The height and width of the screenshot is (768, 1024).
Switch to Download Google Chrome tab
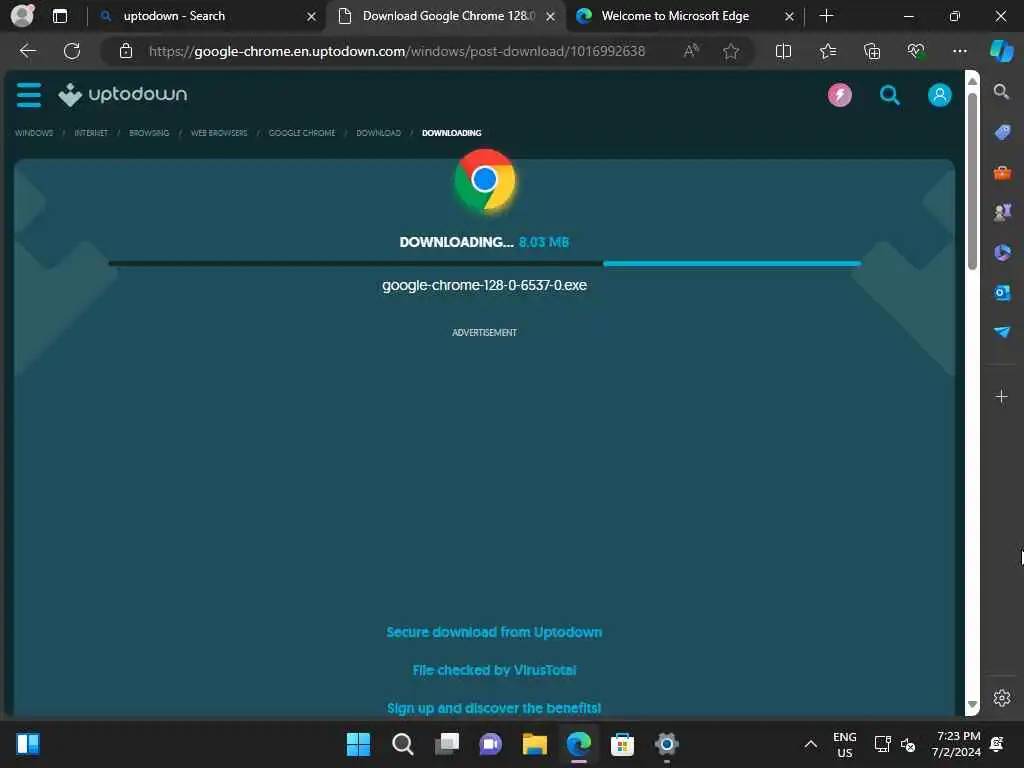click(447, 16)
